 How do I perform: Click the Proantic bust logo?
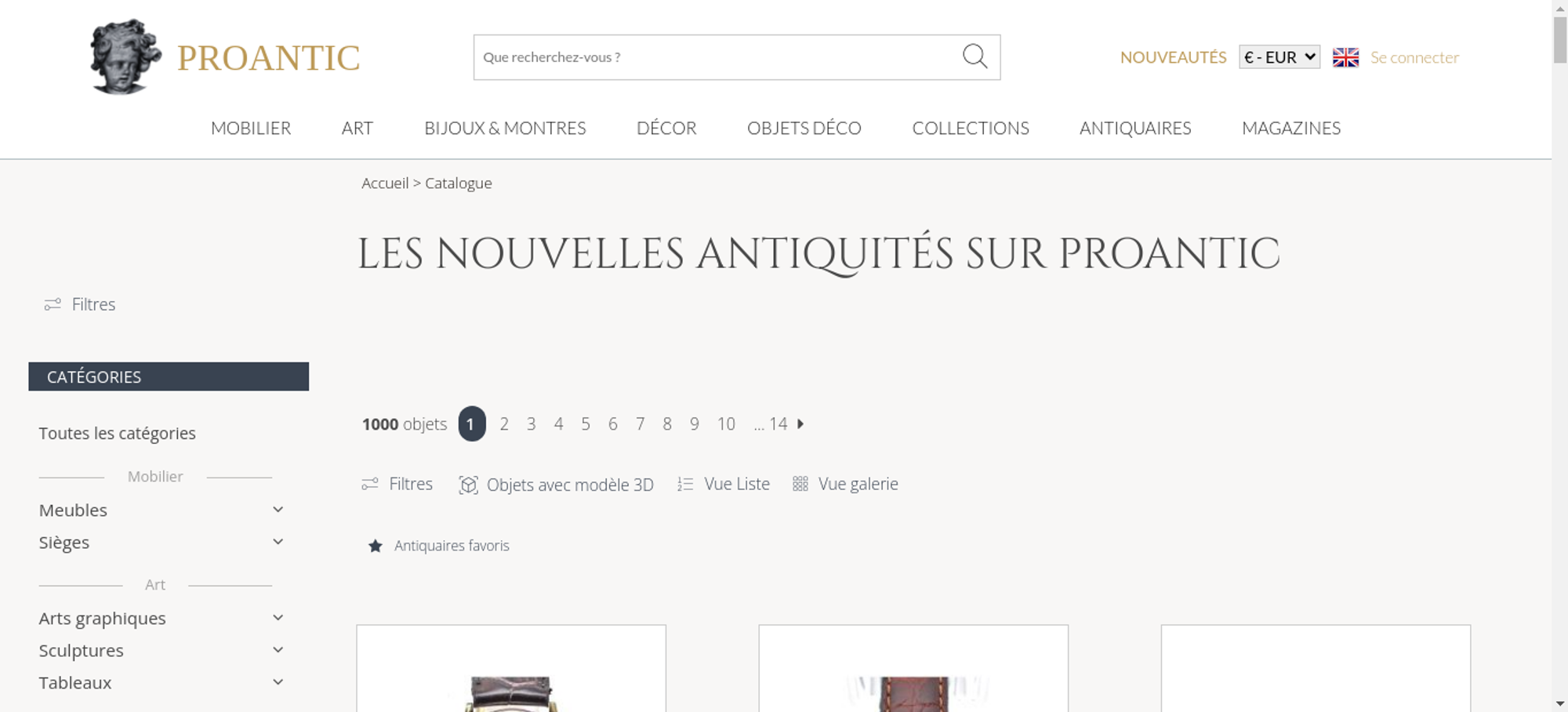pos(125,56)
